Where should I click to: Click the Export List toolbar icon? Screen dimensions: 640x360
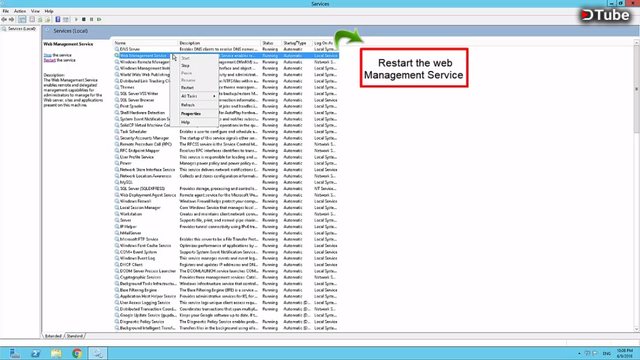(x=48, y=19)
